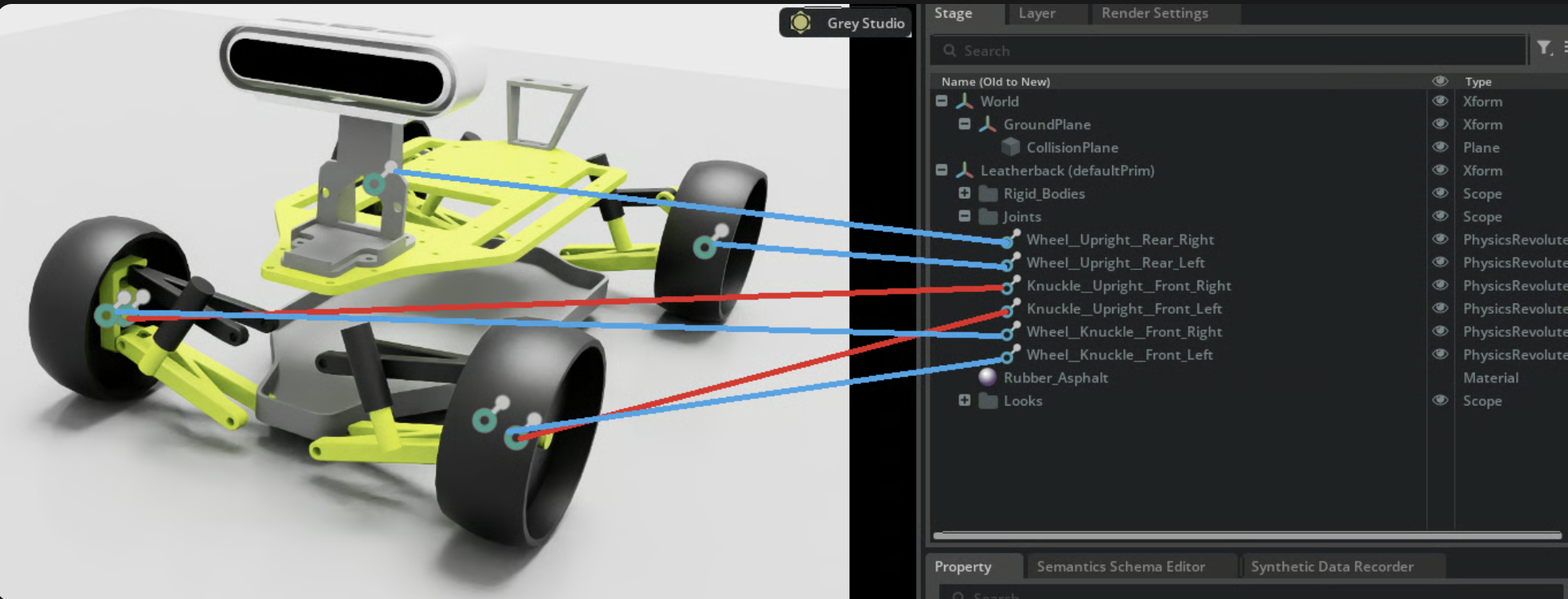This screenshot has height=599, width=1568.
Task: Click the Type column header
Action: pyautogui.click(x=1478, y=81)
